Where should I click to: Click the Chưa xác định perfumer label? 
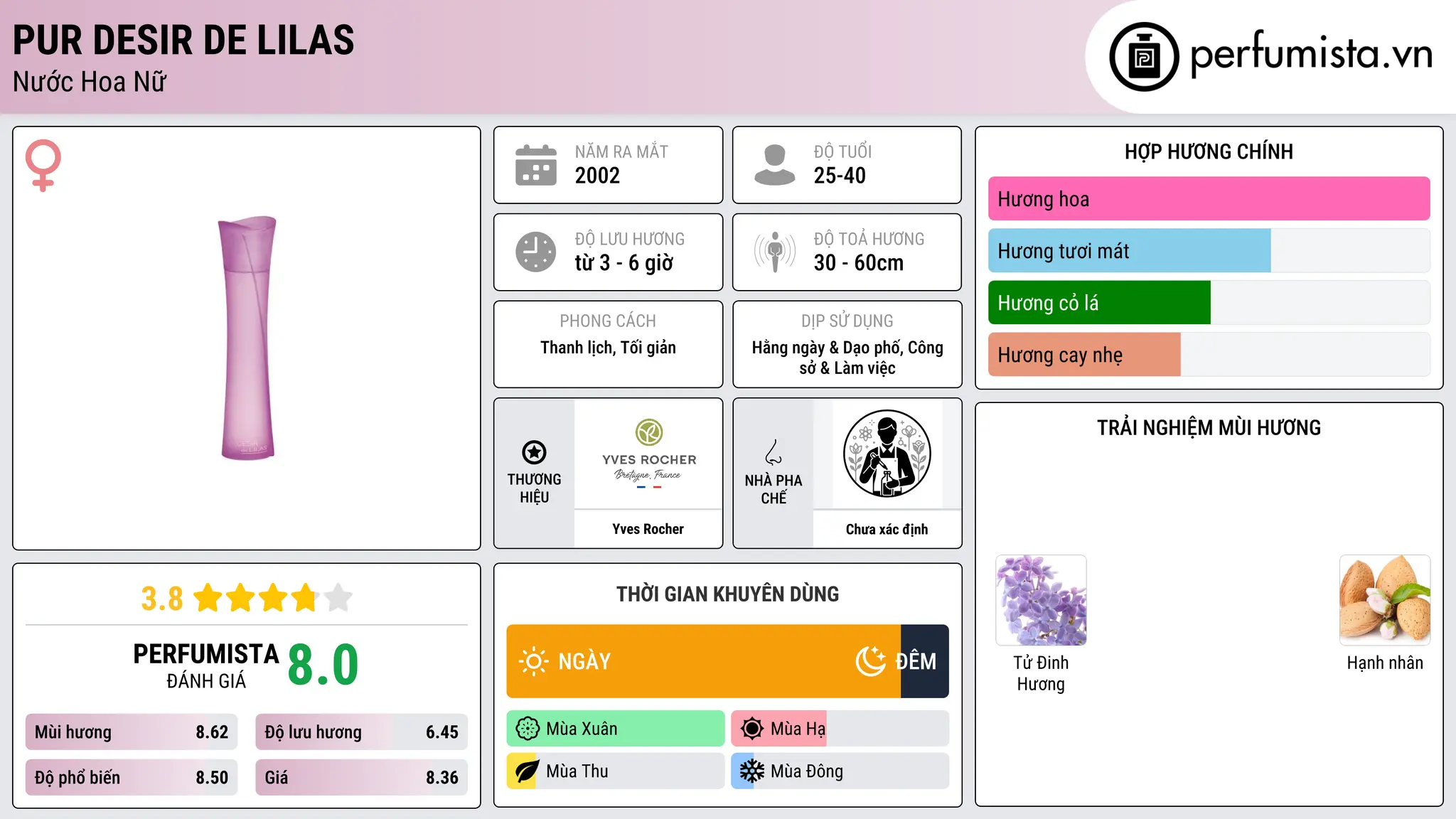pos(887,529)
